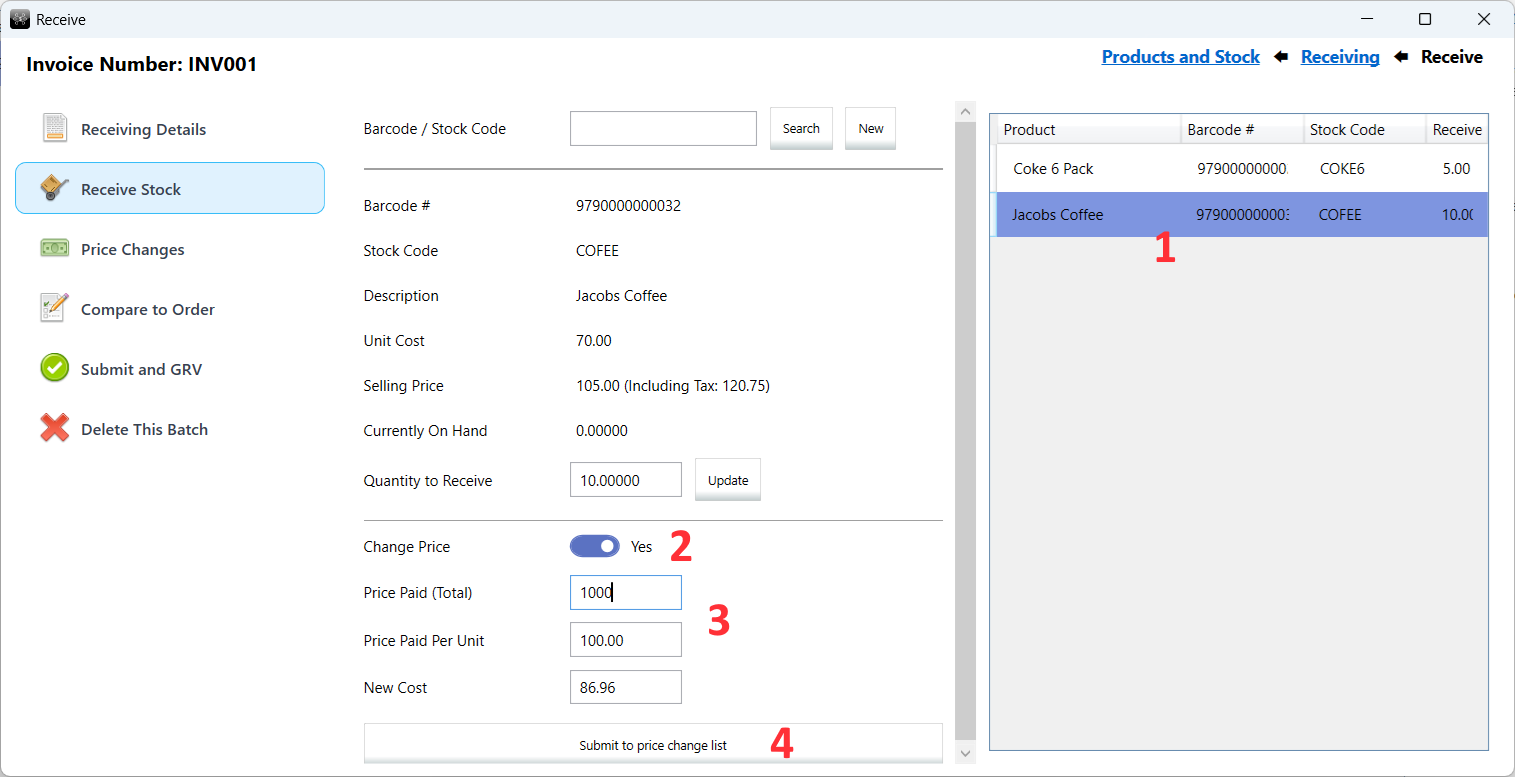
Task: Click the Price Paid (Total) field
Action: click(626, 592)
